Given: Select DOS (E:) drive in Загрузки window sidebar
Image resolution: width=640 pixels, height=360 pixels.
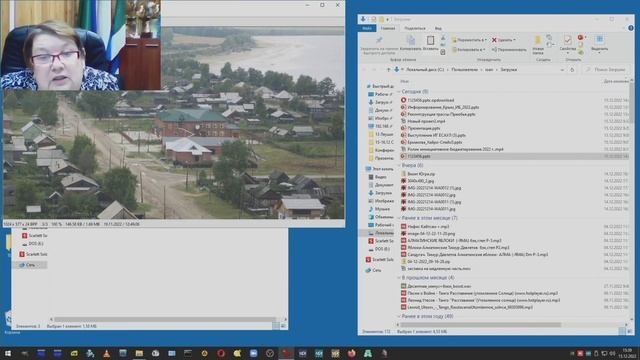Looking at the screenshot, I should pos(378,249).
